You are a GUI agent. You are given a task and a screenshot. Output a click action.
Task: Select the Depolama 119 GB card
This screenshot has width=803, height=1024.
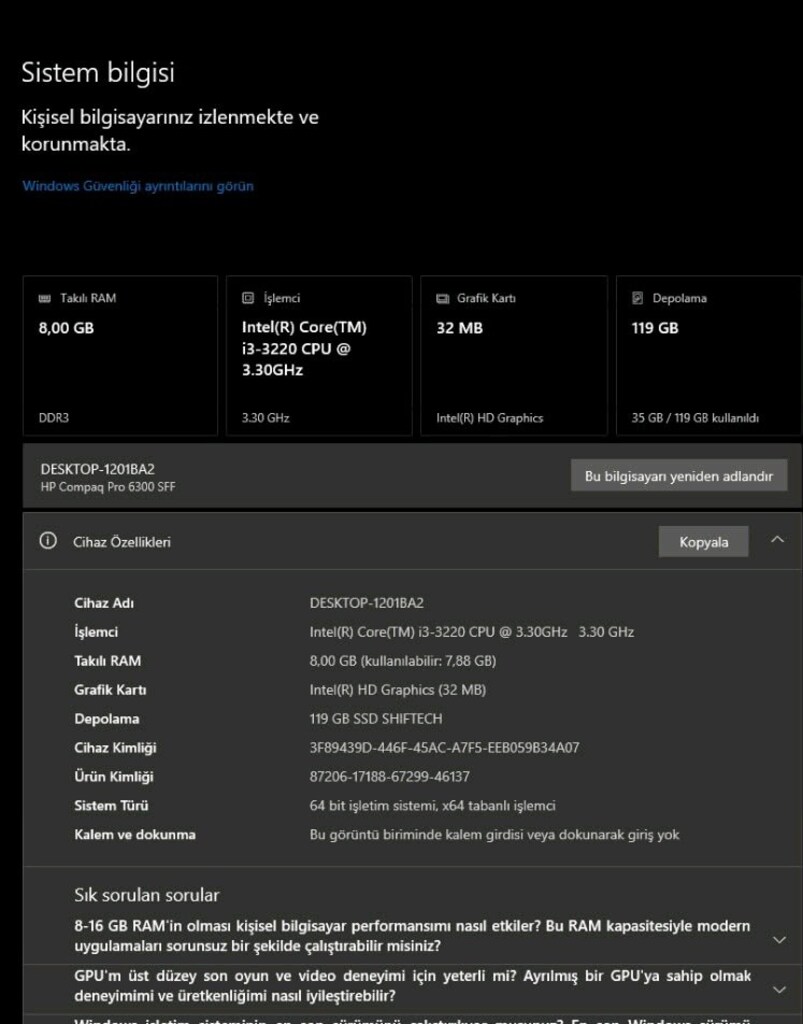point(709,356)
